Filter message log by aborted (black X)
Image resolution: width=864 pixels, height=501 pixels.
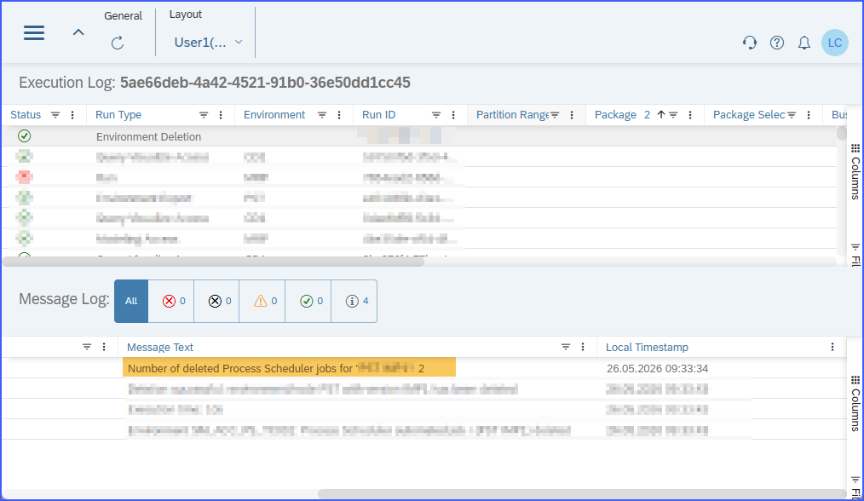pyautogui.click(x=217, y=301)
